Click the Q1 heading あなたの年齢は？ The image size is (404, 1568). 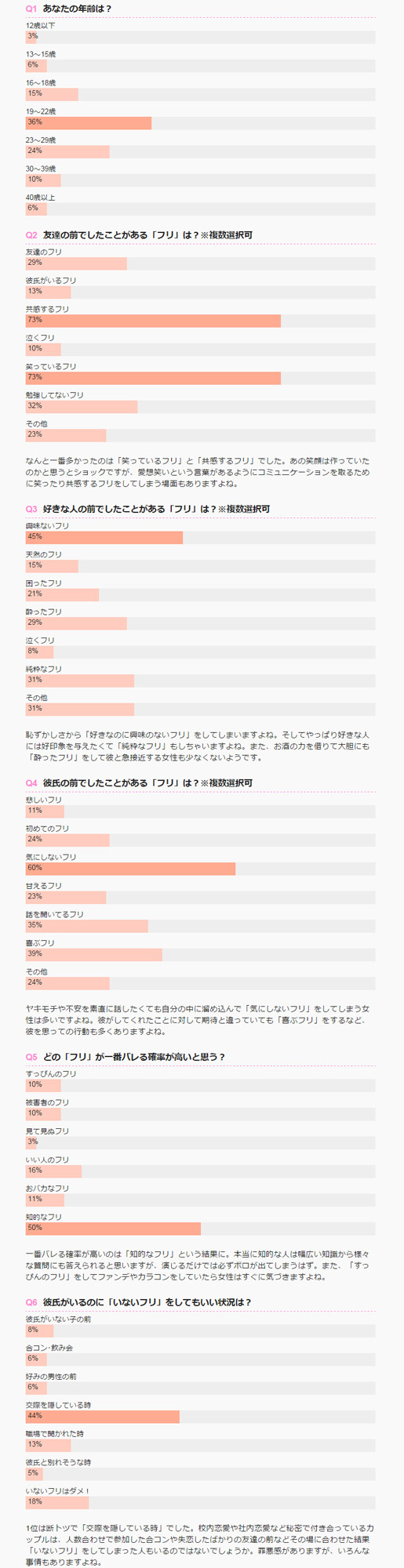pyautogui.click(x=78, y=9)
